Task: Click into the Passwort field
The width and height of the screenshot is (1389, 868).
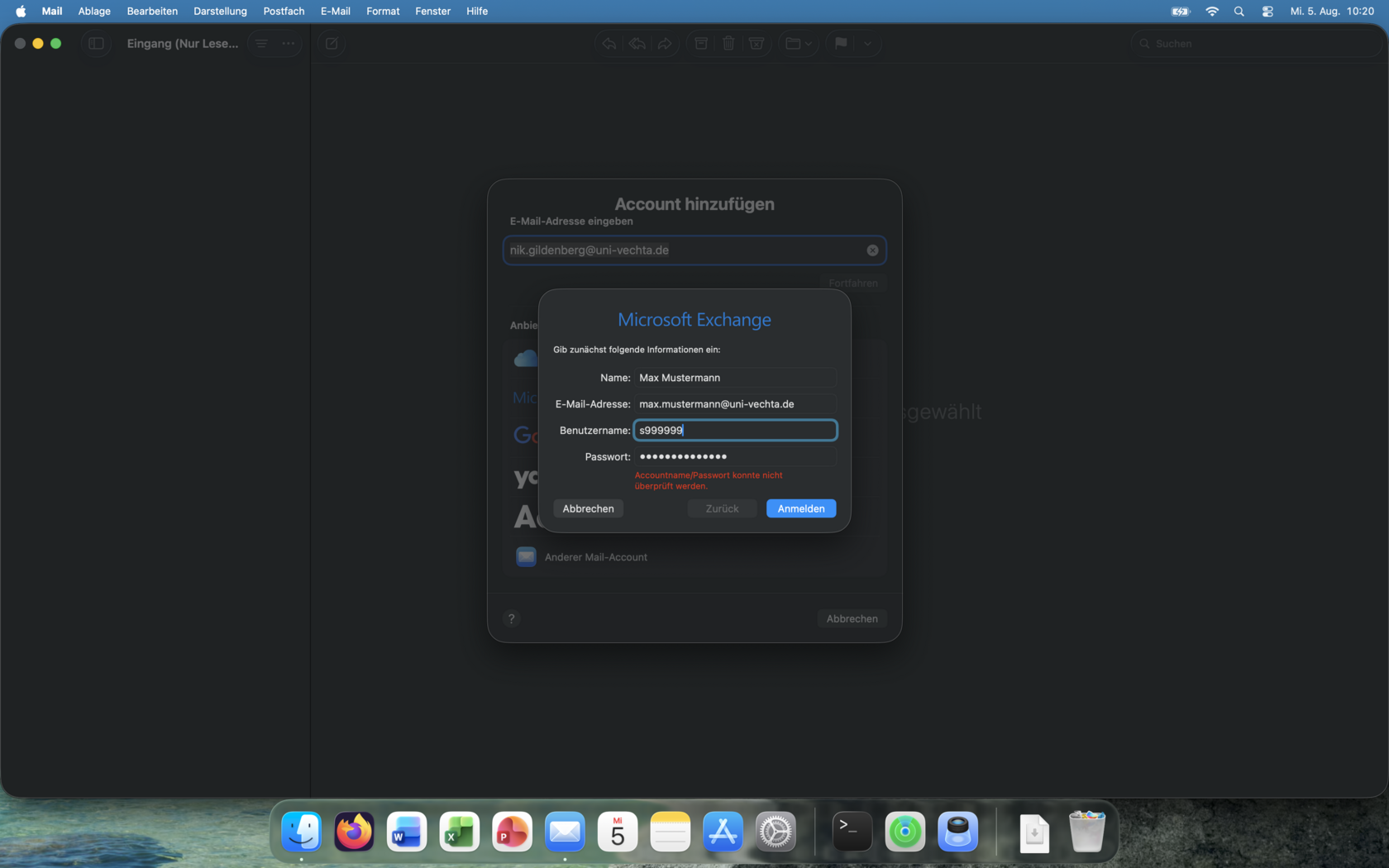Action: click(735, 457)
